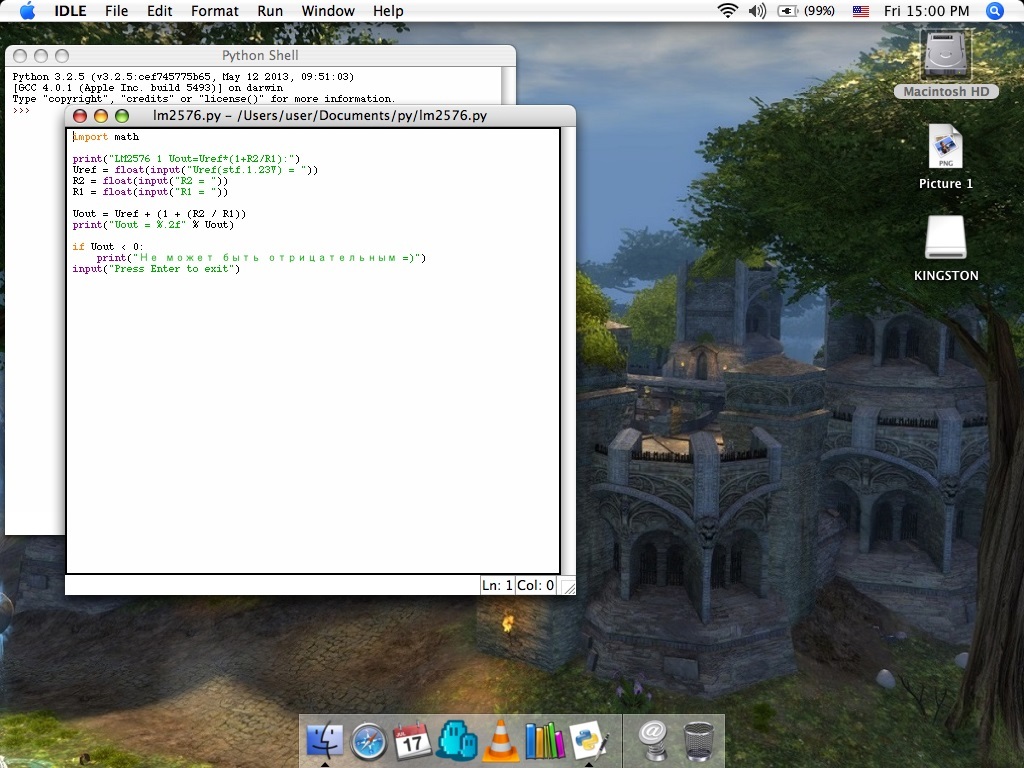1024x768 pixels.
Task: Click the volume speaker icon
Action: point(757,10)
